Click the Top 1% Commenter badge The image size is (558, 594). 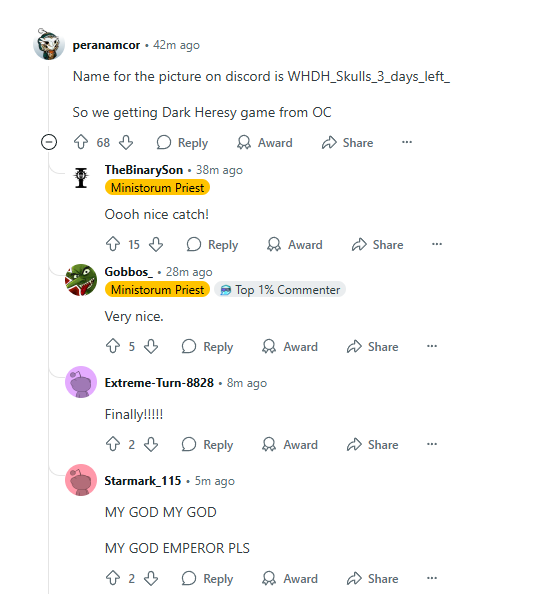(280, 290)
